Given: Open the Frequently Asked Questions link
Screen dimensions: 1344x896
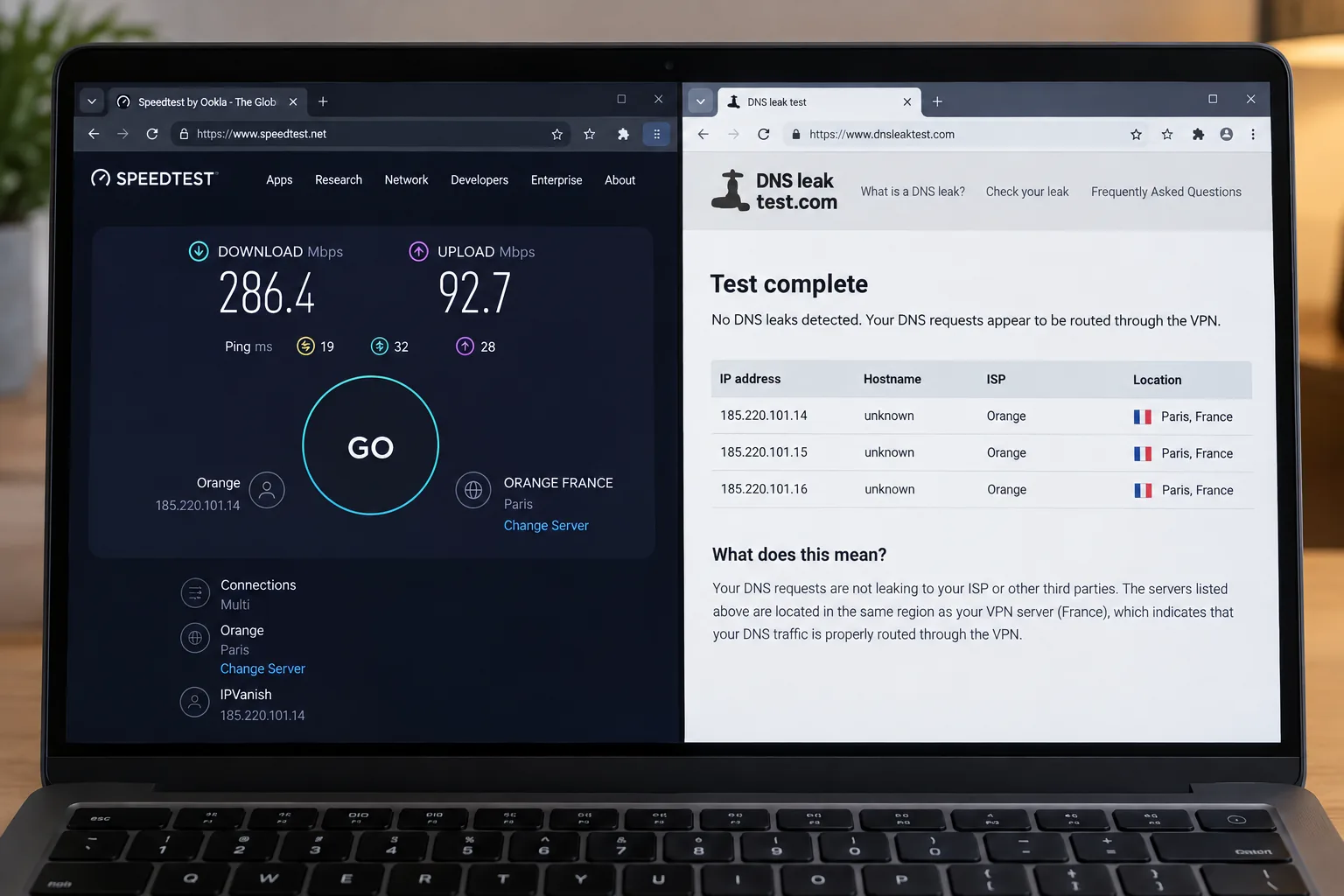Looking at the screenshot, I should [x=1166, y=192].
